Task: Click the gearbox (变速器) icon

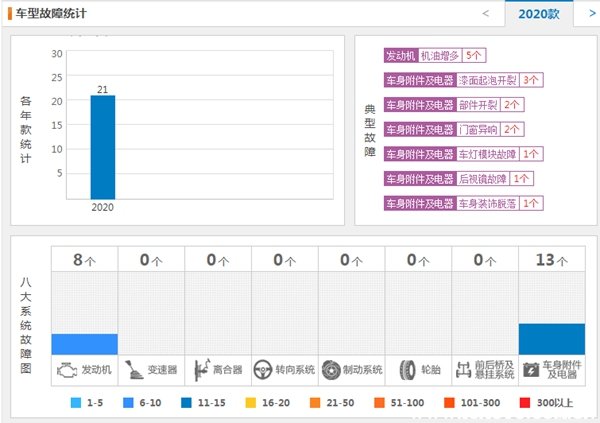Action: [x=133, y=369]
